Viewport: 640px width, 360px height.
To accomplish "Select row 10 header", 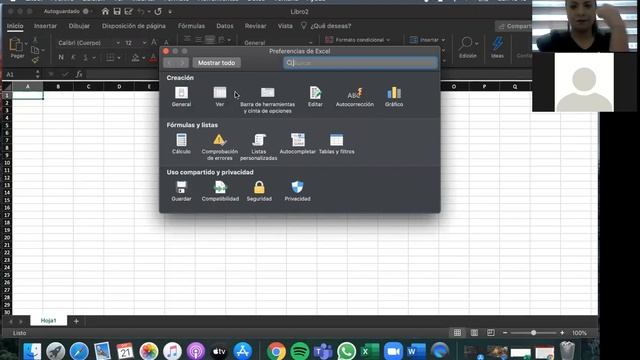I will pos(7,162).
